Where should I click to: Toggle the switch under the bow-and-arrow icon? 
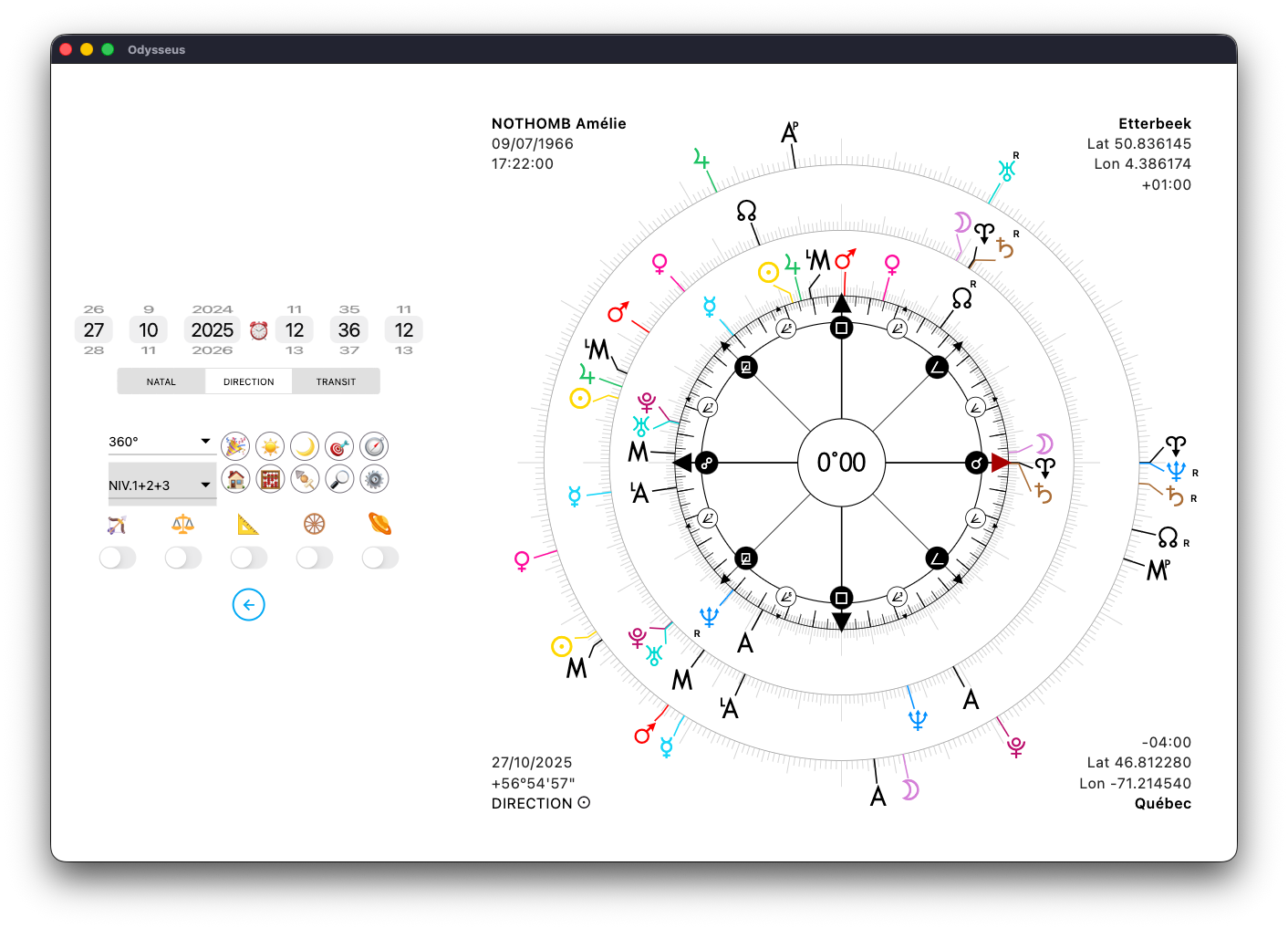point(118,558)
